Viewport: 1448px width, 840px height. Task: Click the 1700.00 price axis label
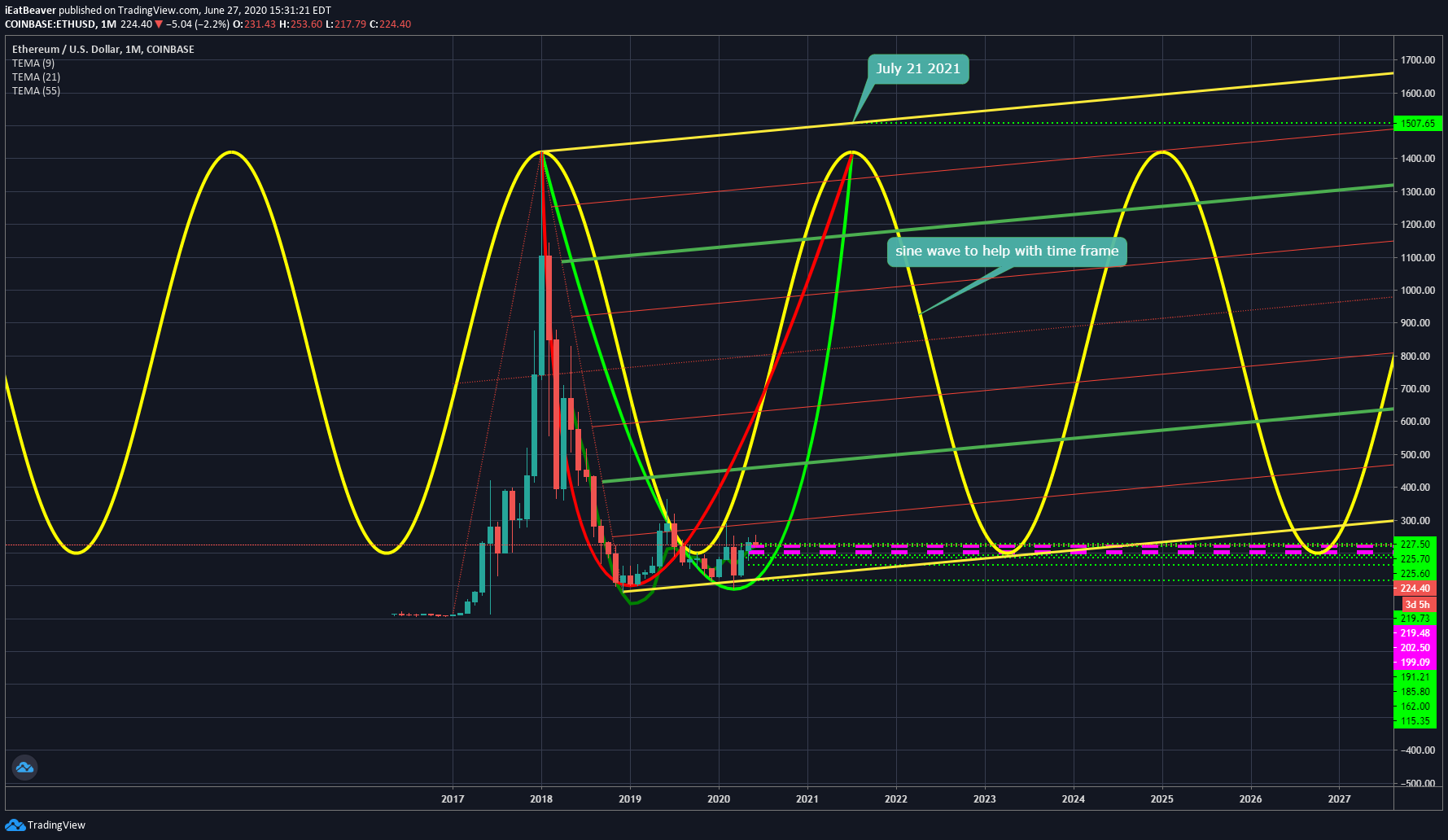point(1418,60)
